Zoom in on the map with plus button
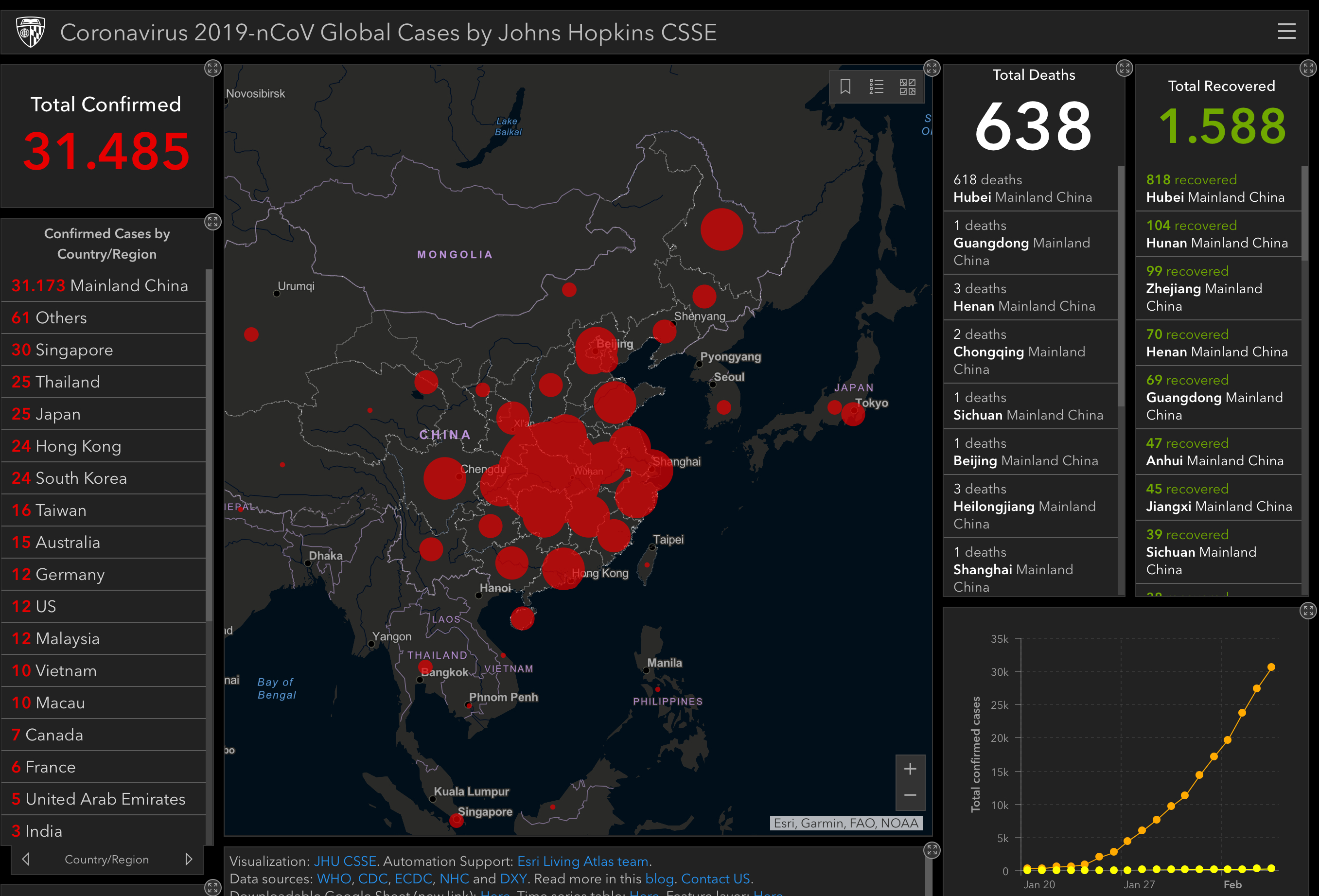Viewport: 1319px width, 896px height. pyautogui.click(x=910, y=768)
